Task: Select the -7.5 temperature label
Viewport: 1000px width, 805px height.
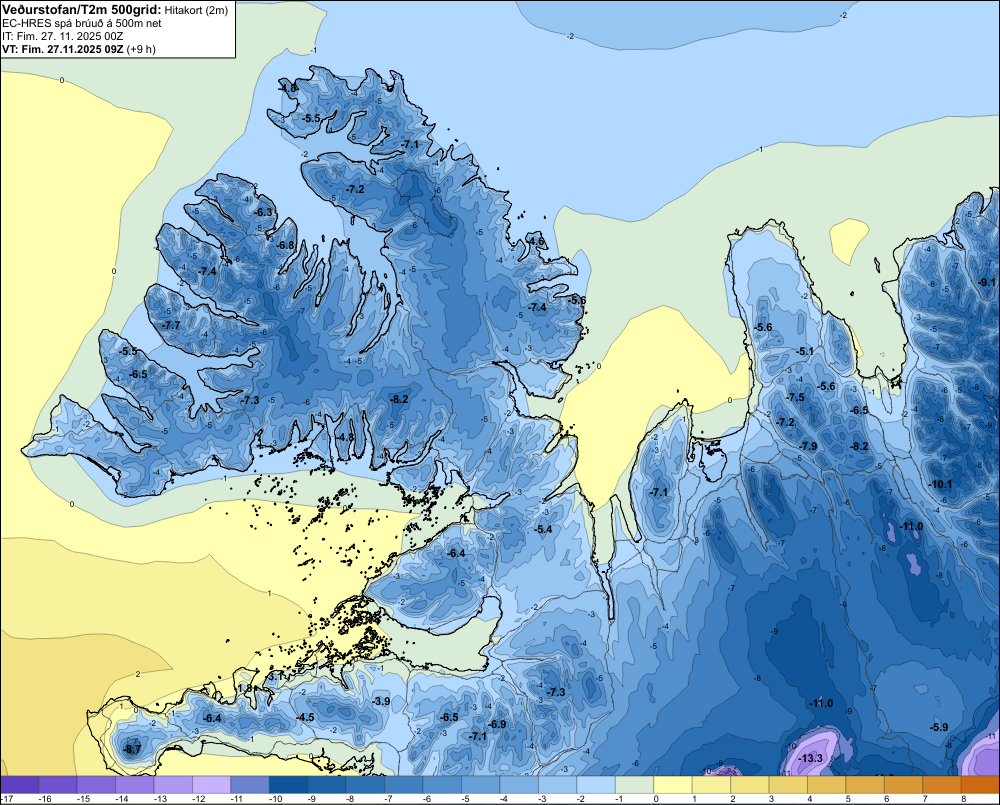Action: click(x=795, y=397)
